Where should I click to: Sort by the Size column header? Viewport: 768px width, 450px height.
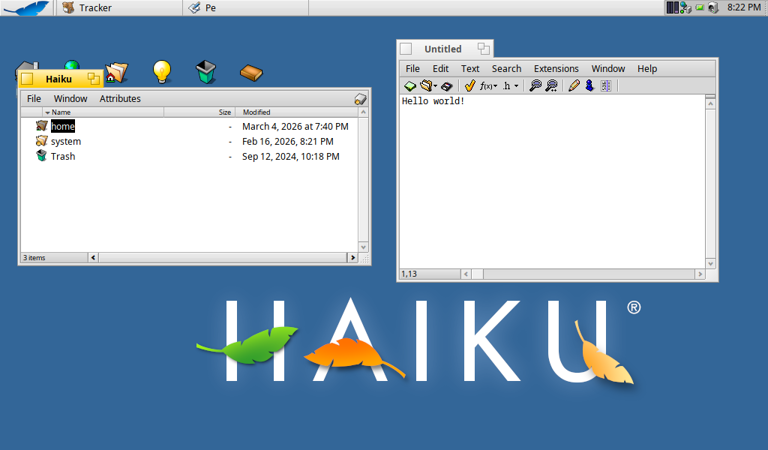pyautogui.click(x=199, y=112)
